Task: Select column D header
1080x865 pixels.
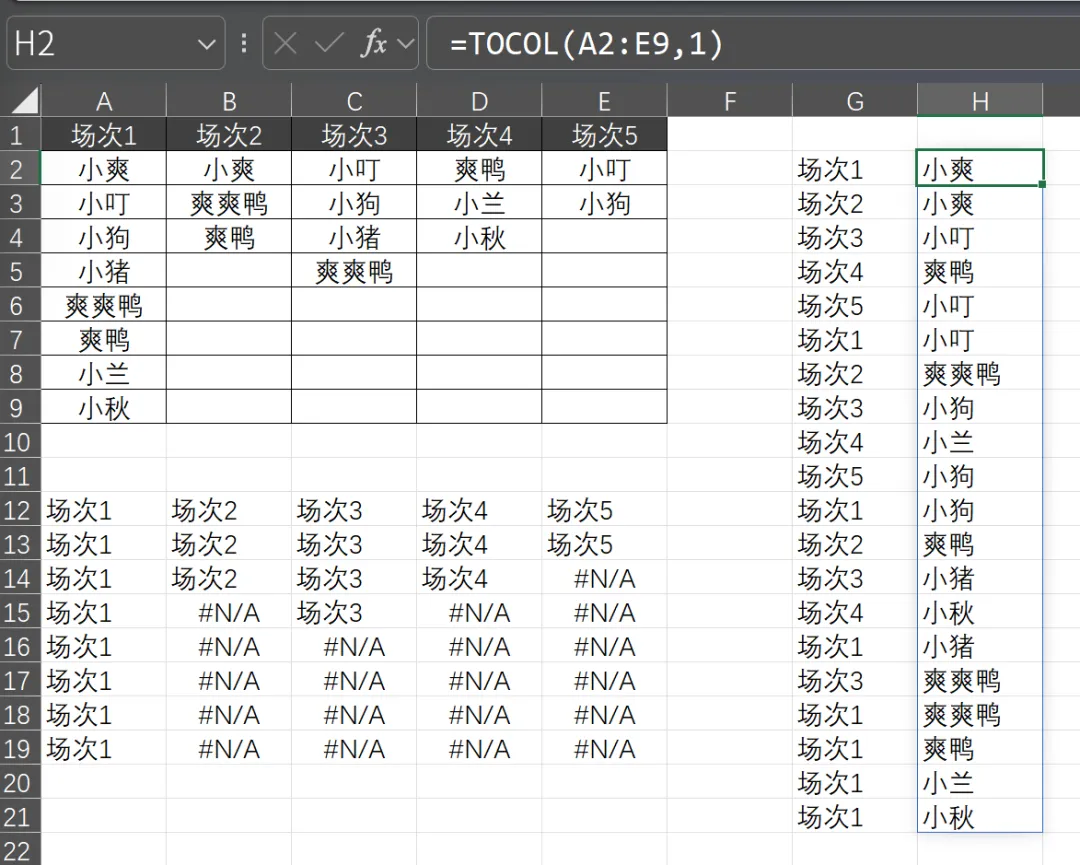Action: point(479,101)
